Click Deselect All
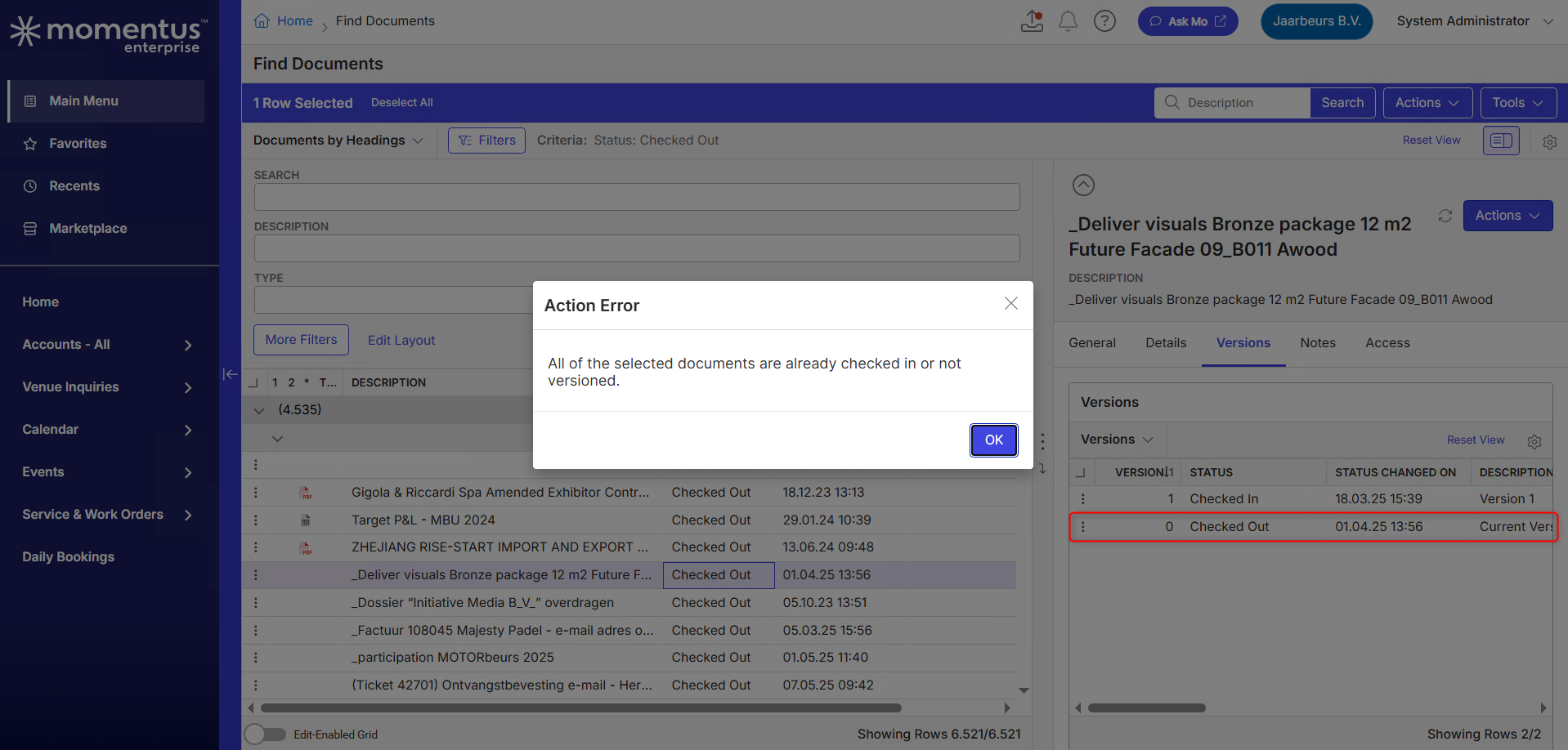The image size is (1568, 750). [x=402, y=103]
